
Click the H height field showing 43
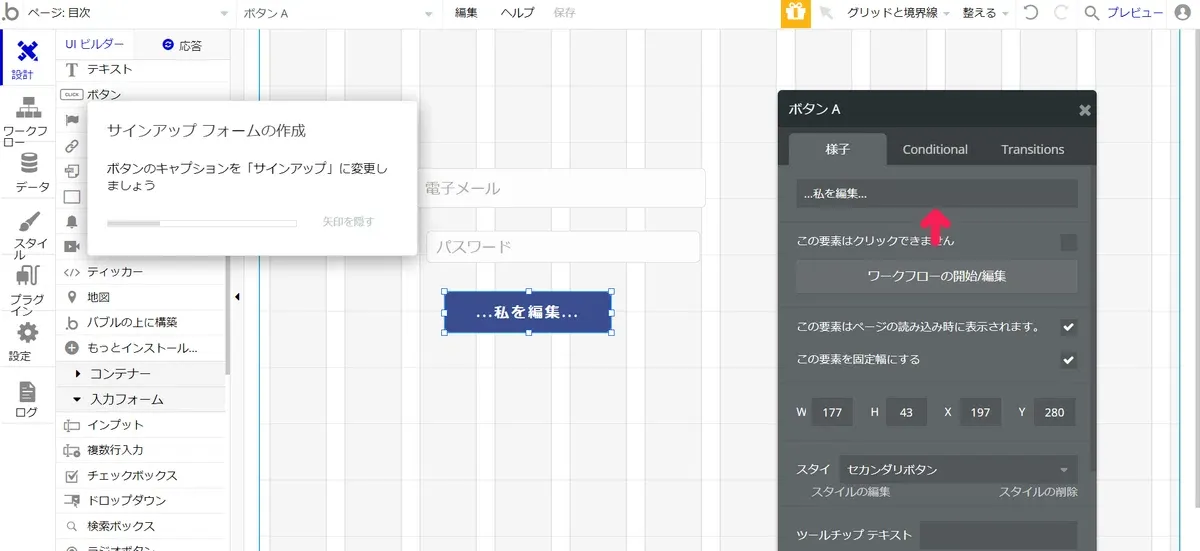906,412
